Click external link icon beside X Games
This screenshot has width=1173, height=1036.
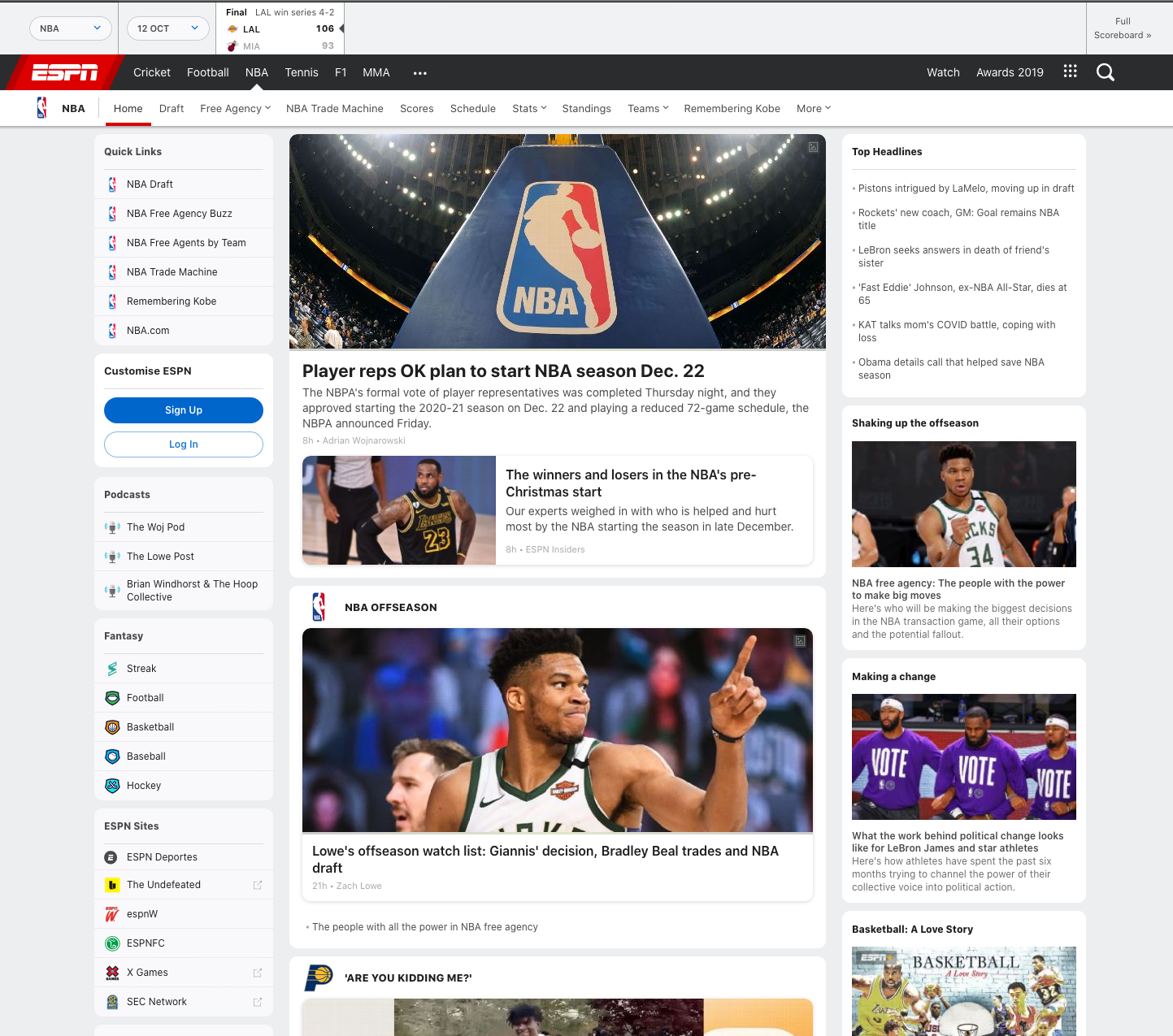point(258,973)
